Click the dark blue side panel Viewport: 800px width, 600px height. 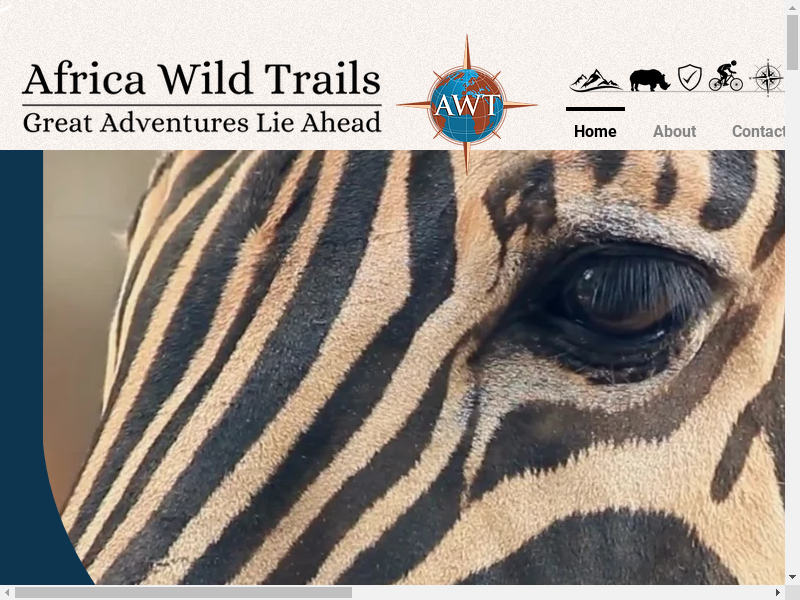[x=23, y=367]
